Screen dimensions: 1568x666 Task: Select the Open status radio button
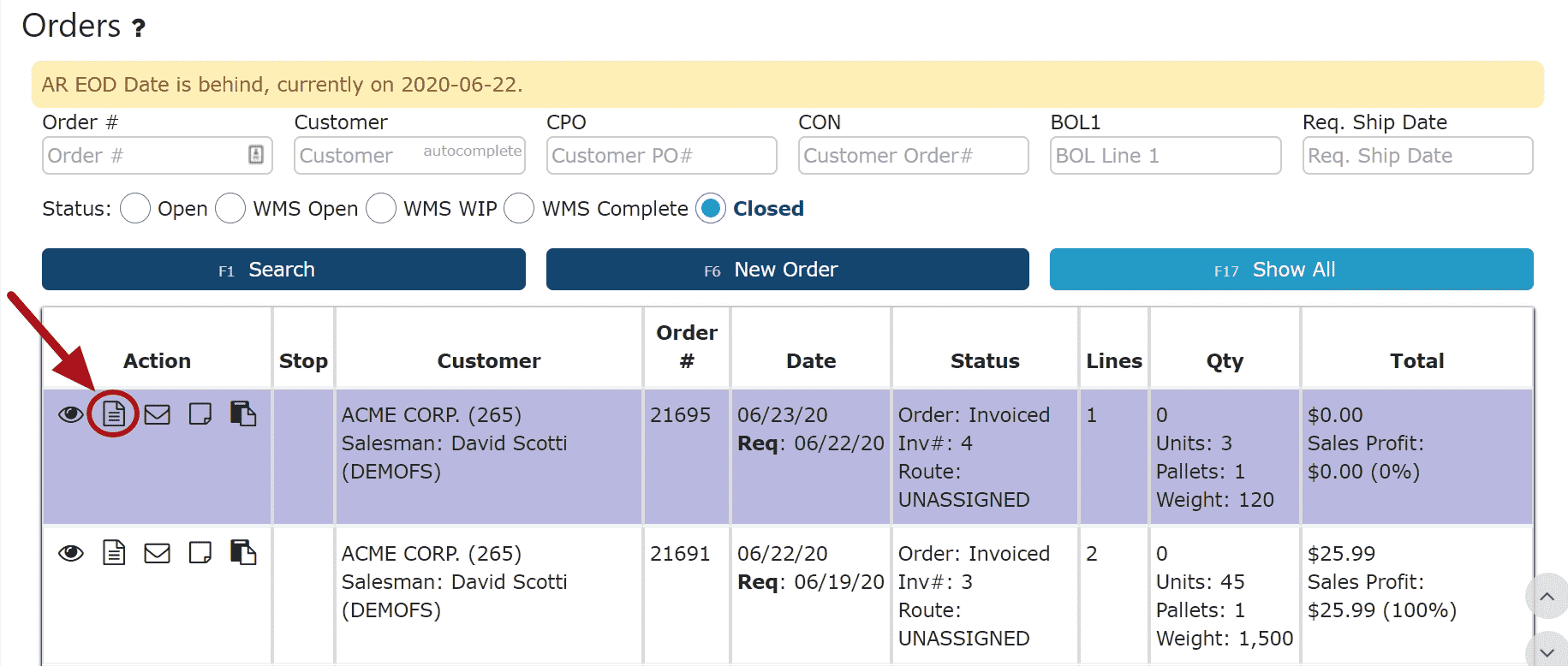tap(135, 208)
